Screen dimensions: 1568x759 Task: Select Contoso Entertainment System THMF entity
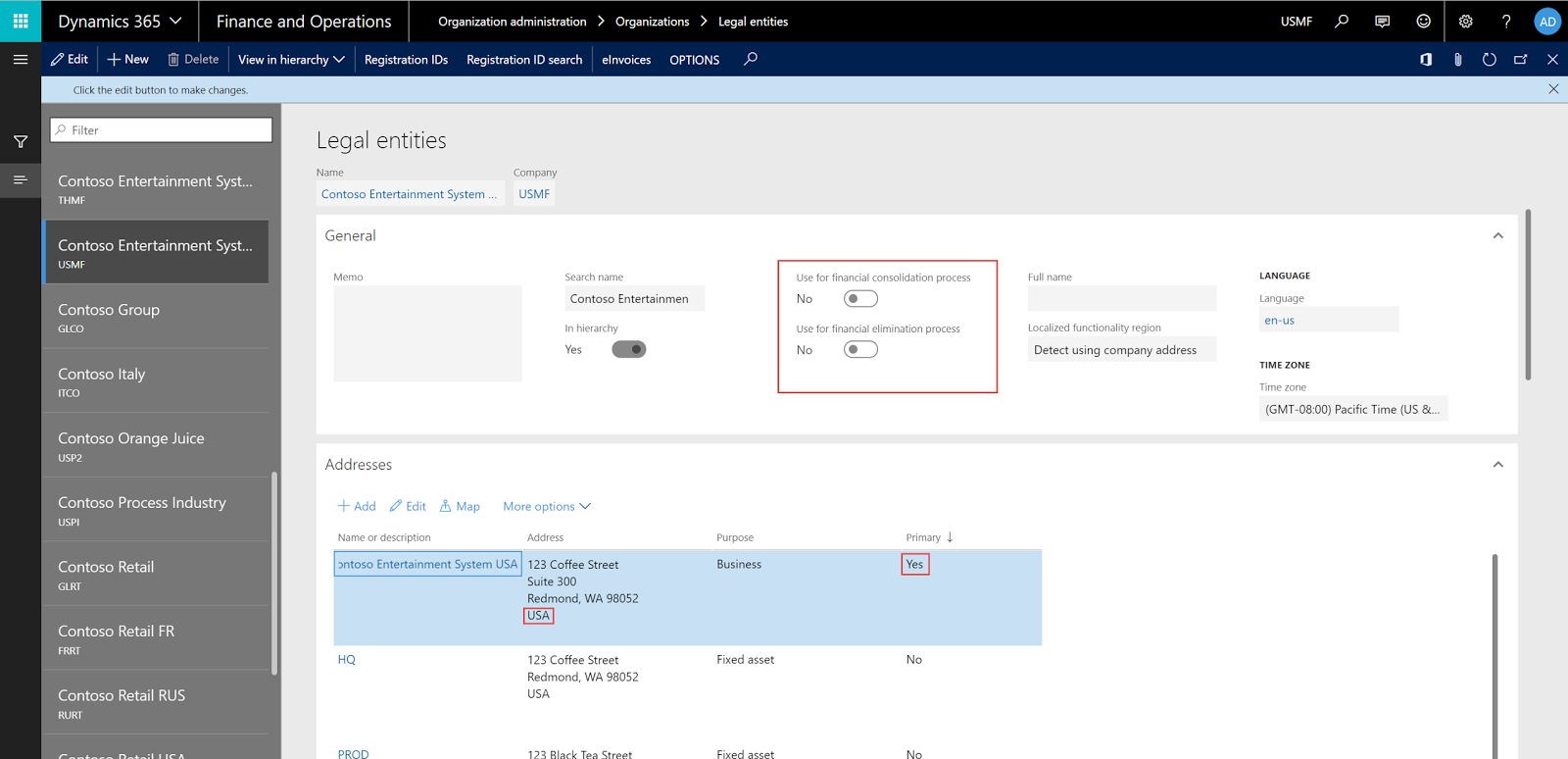[156, 188]
